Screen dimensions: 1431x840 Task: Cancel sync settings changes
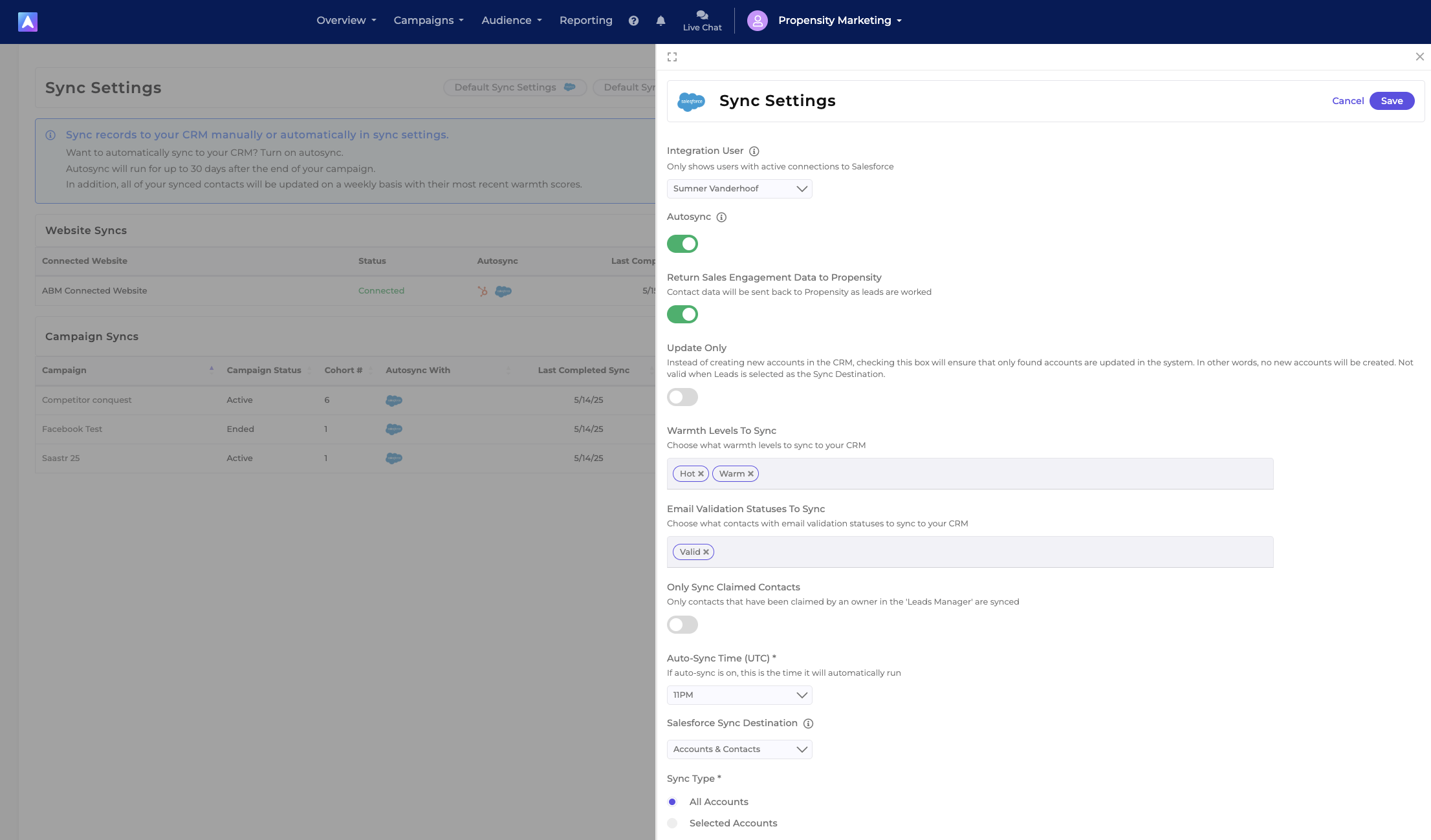(1348, 101)
